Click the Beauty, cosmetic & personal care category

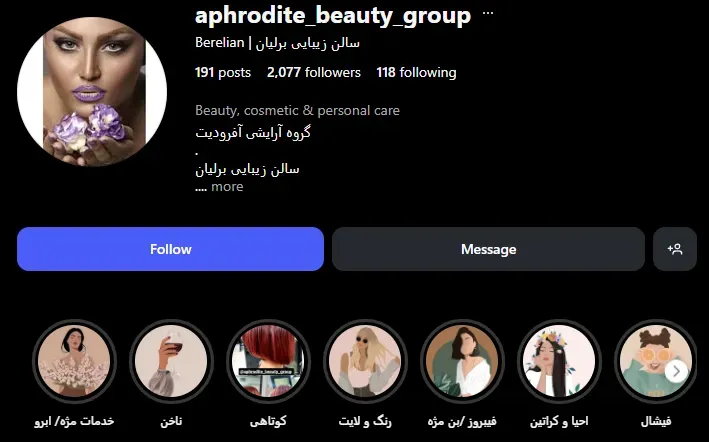pos(297,110)
